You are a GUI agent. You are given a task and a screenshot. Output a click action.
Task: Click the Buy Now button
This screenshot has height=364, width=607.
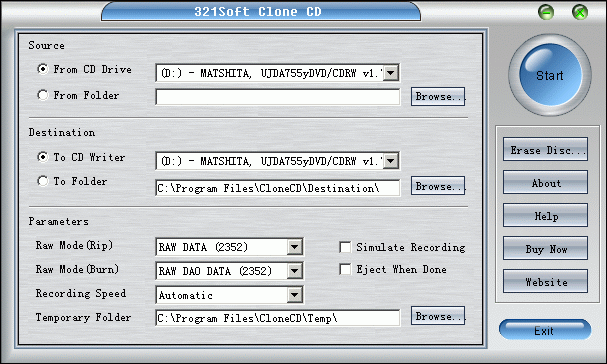(x=545, y=248)
